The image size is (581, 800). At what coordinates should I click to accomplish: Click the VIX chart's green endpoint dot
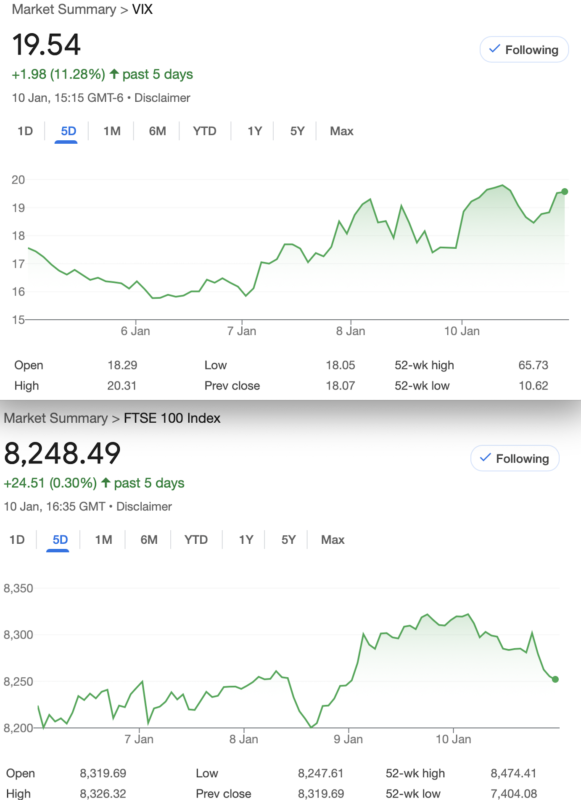click(564, 191)
